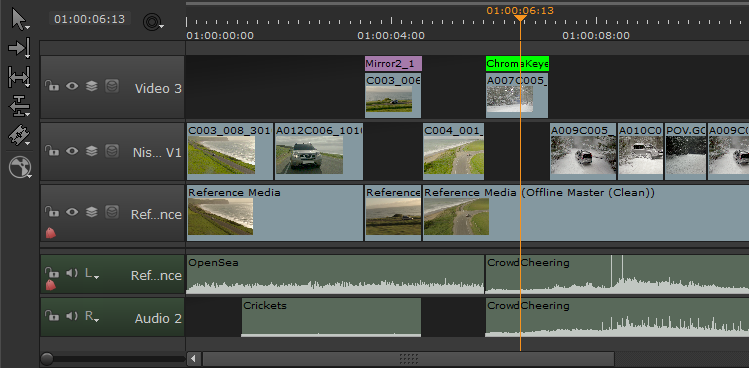This screenshot has width=749, height=368.
Task: Select the retime clip tool
Action: point(20,167)
